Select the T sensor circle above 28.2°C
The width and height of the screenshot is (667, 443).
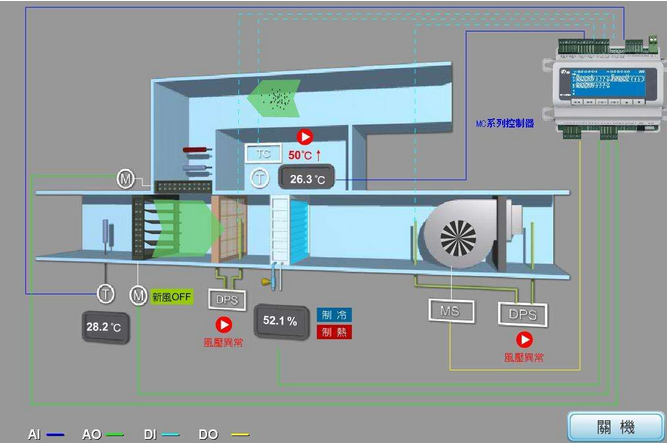pyautogui.click(x=105, y=294)
